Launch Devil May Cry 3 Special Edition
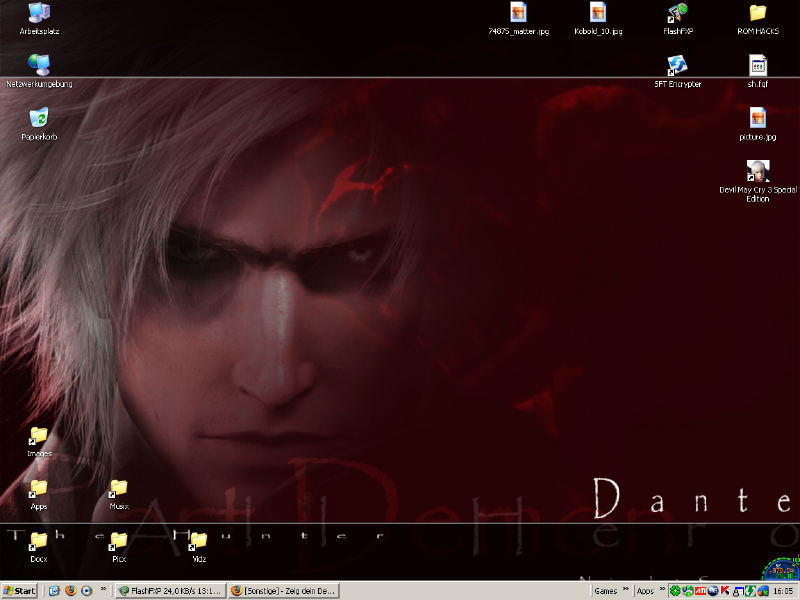800x600 pixels. (x=758, y=181)
